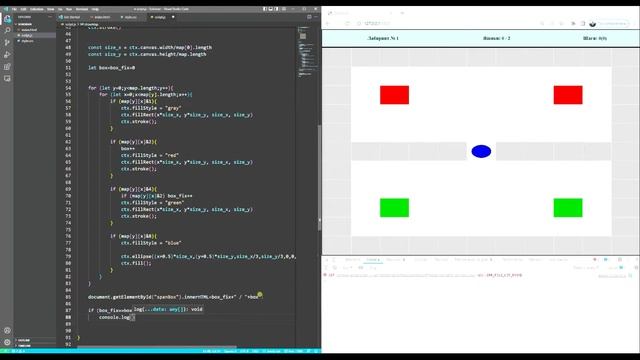
Task: Click the remote indicator in VS Code status bar
Action: 6,351
